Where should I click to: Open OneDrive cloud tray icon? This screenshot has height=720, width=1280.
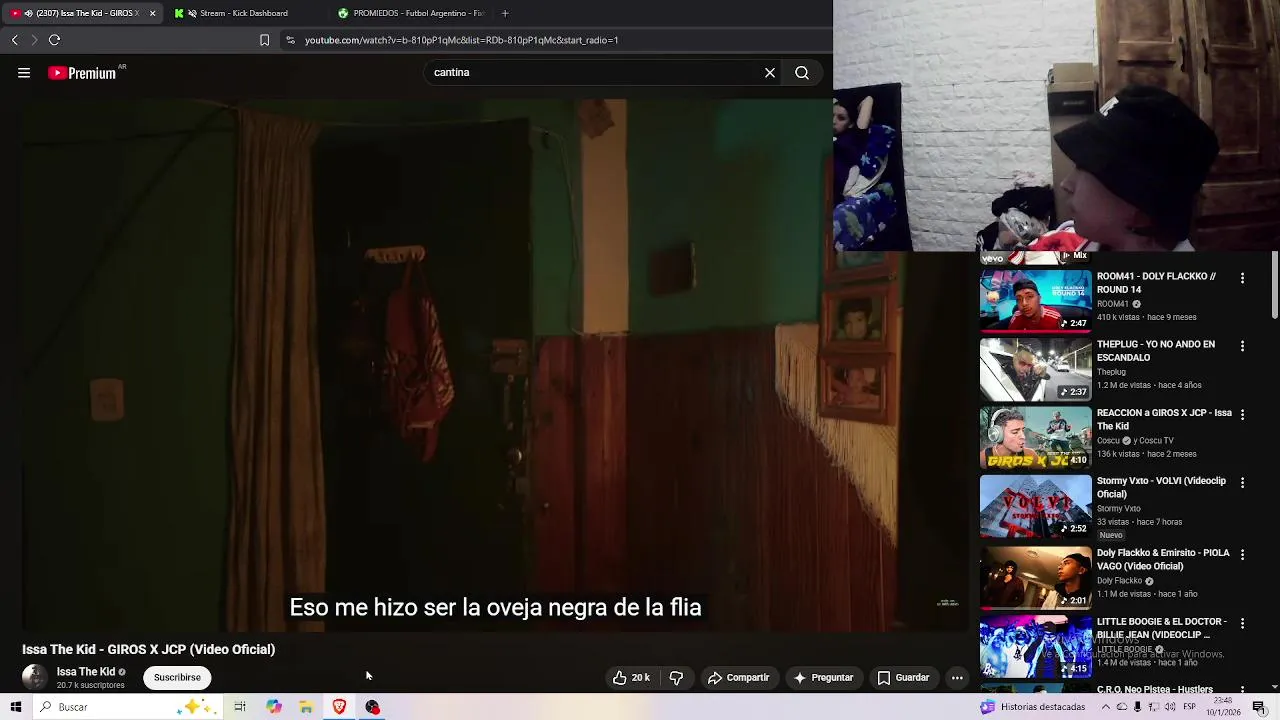click(1121, 707)
